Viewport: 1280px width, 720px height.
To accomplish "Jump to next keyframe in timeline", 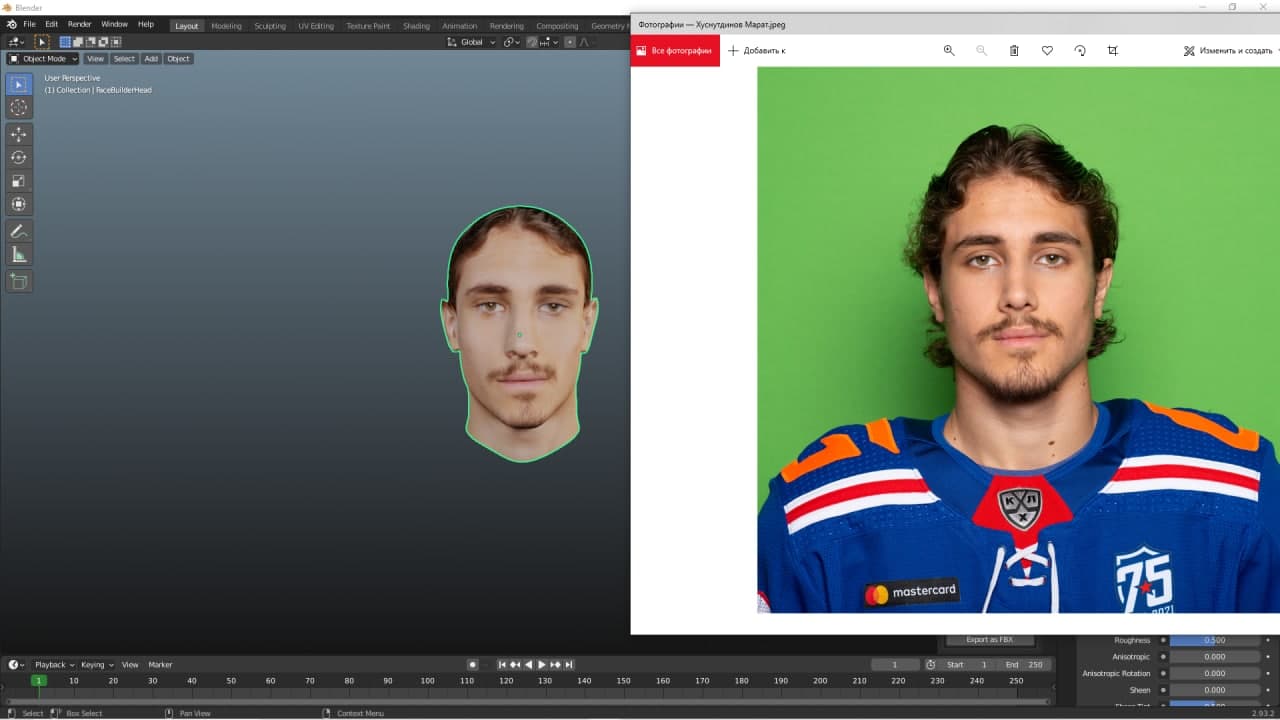I will [x=555, y=665].
